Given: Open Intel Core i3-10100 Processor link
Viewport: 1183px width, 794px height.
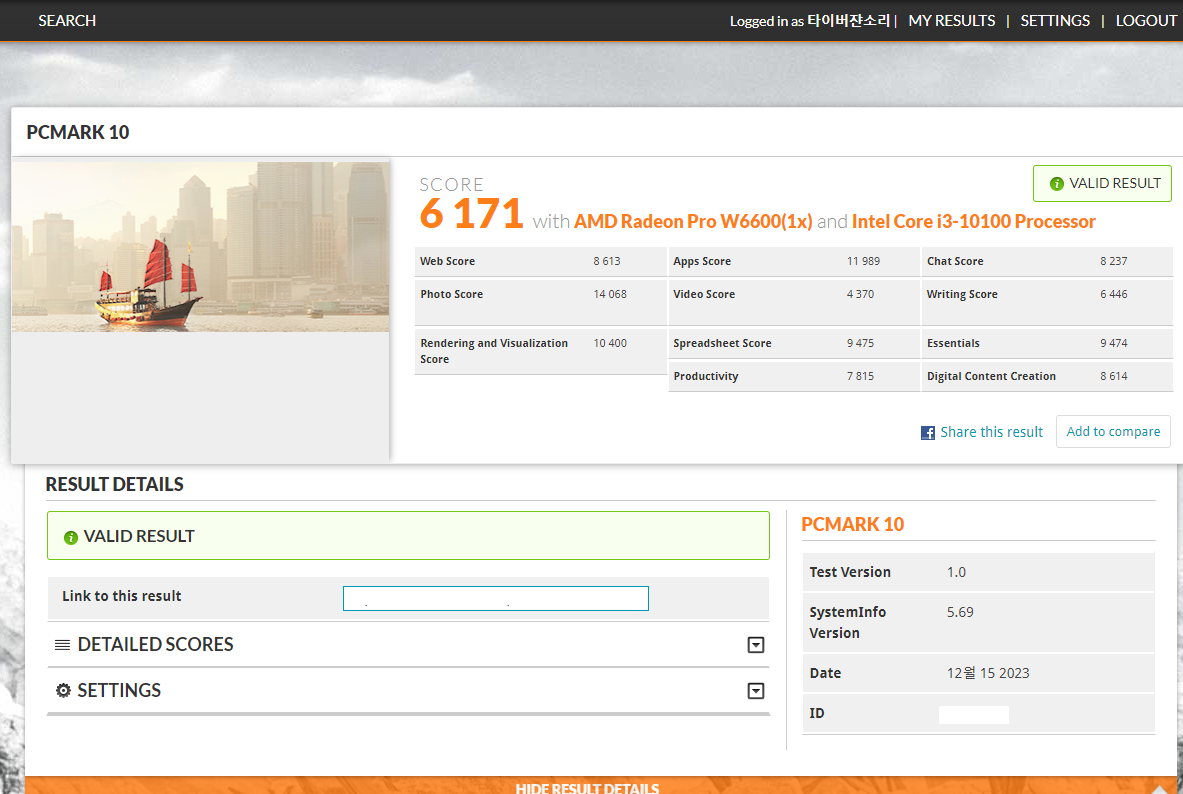Looking at the screenshot, I should (x=973, y=221).
